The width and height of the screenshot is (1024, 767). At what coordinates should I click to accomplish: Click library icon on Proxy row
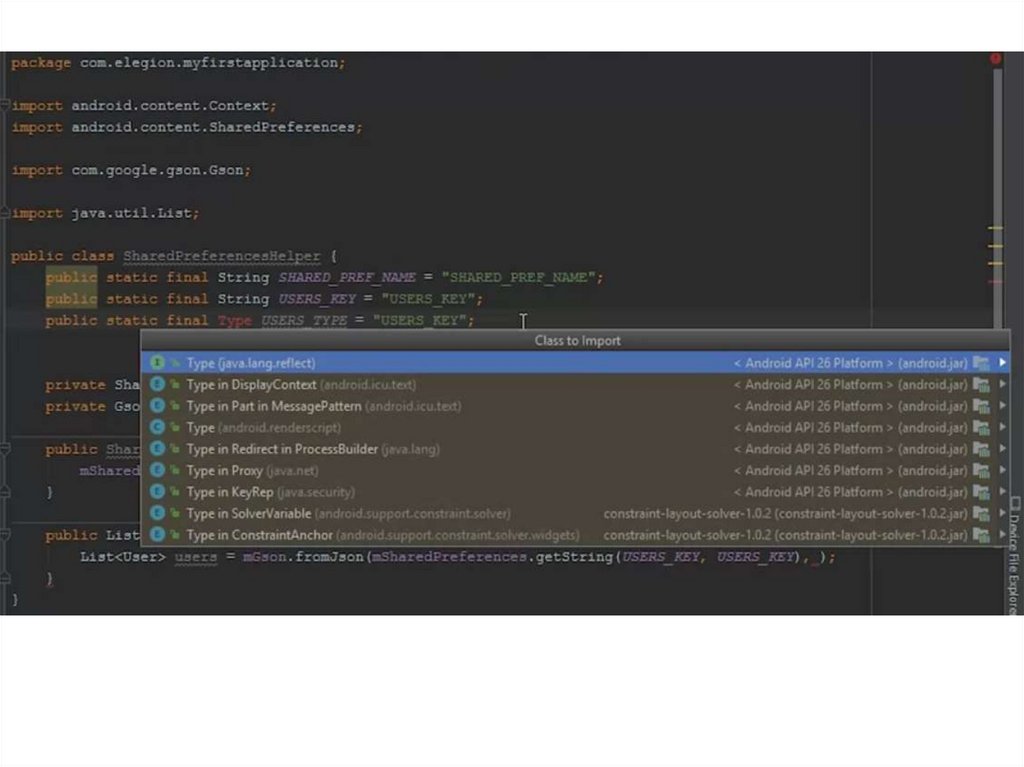[x=981, y=470]
